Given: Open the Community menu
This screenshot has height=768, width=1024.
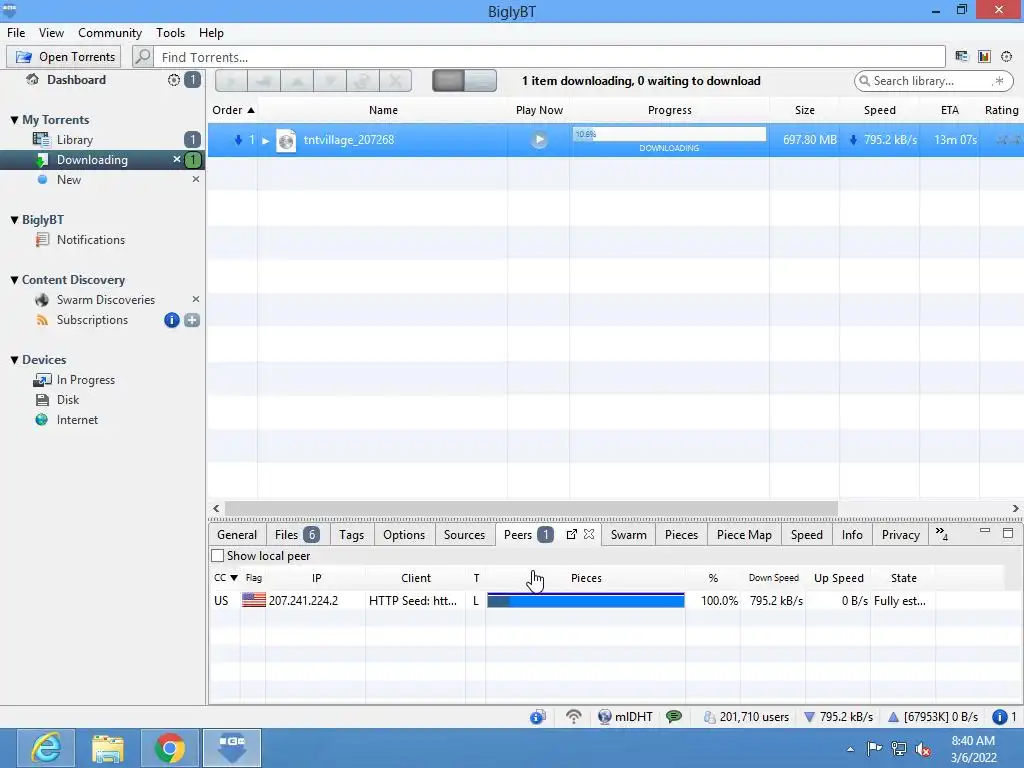Looking at the screenshot, I should pos(110,33).
